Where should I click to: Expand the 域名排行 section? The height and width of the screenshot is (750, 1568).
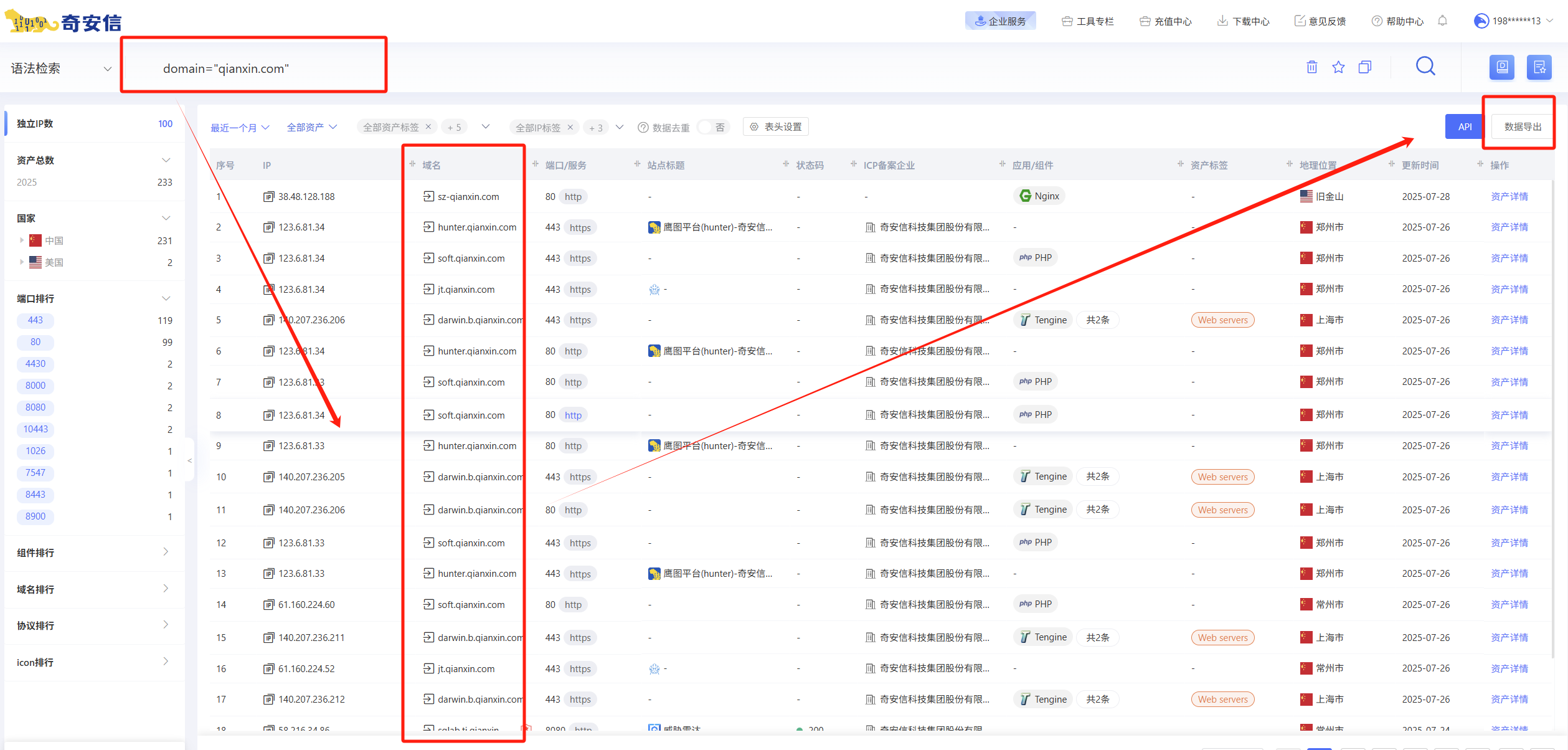(166, 589)
